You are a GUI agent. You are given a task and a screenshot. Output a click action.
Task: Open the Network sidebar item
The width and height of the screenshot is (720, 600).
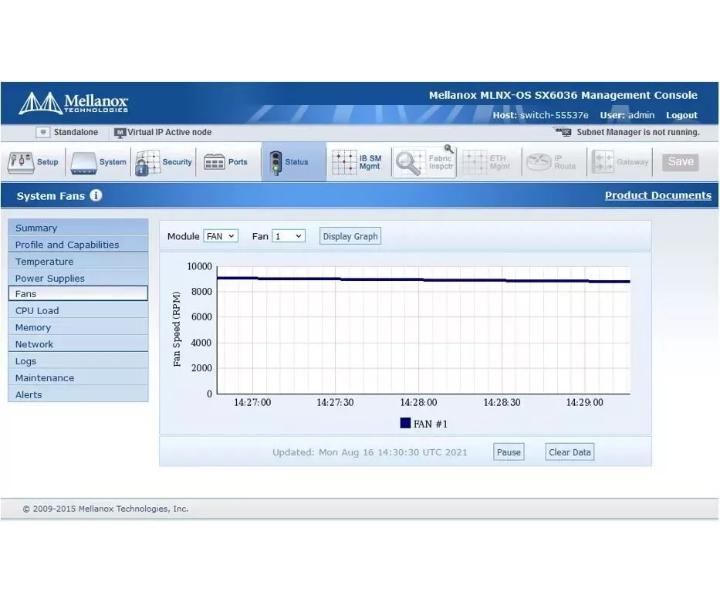point(78,344)
